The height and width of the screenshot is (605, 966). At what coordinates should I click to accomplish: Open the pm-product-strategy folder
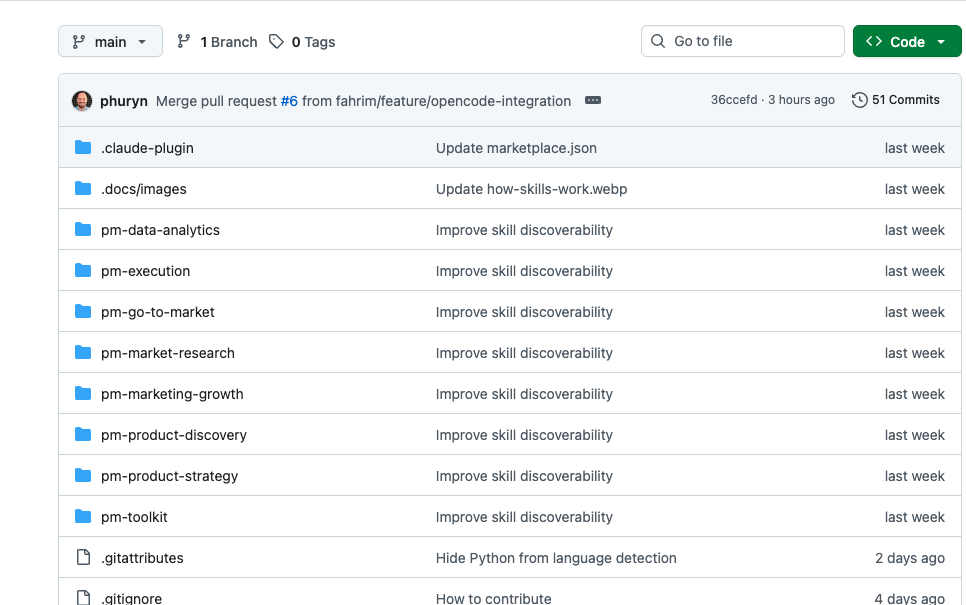(169, 476)
